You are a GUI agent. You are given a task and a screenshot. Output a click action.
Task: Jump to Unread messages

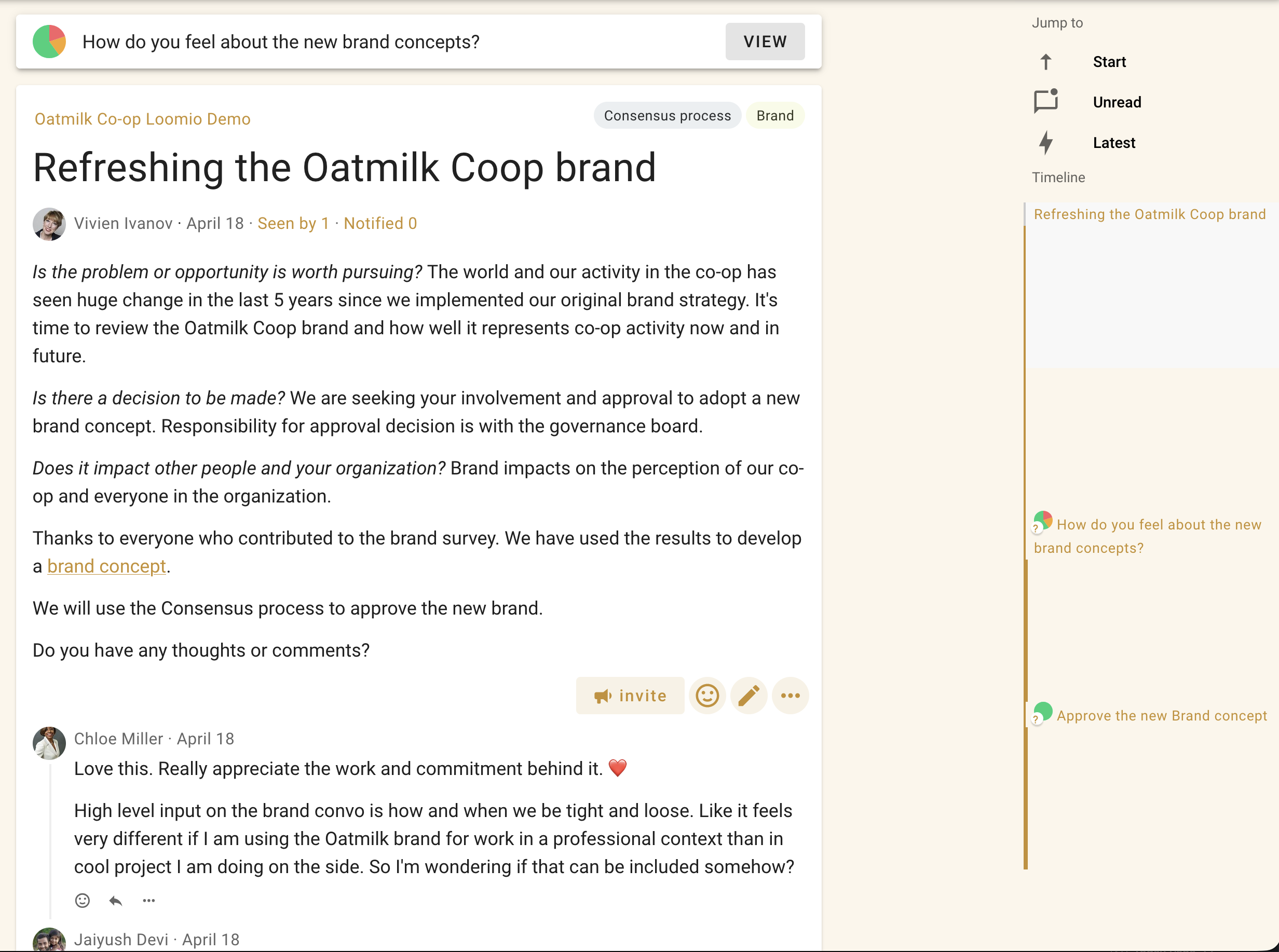point(1117,102)
